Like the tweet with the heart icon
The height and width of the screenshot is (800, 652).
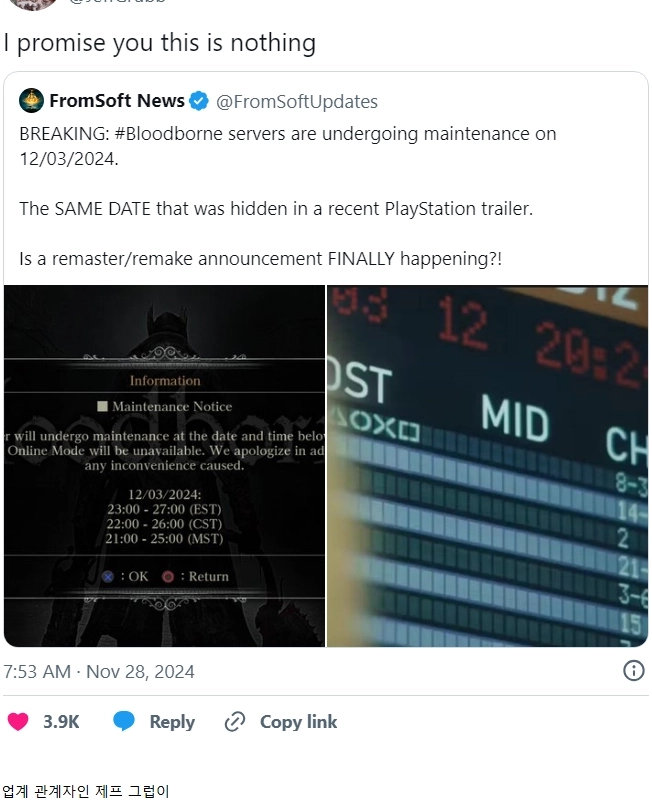18,721
